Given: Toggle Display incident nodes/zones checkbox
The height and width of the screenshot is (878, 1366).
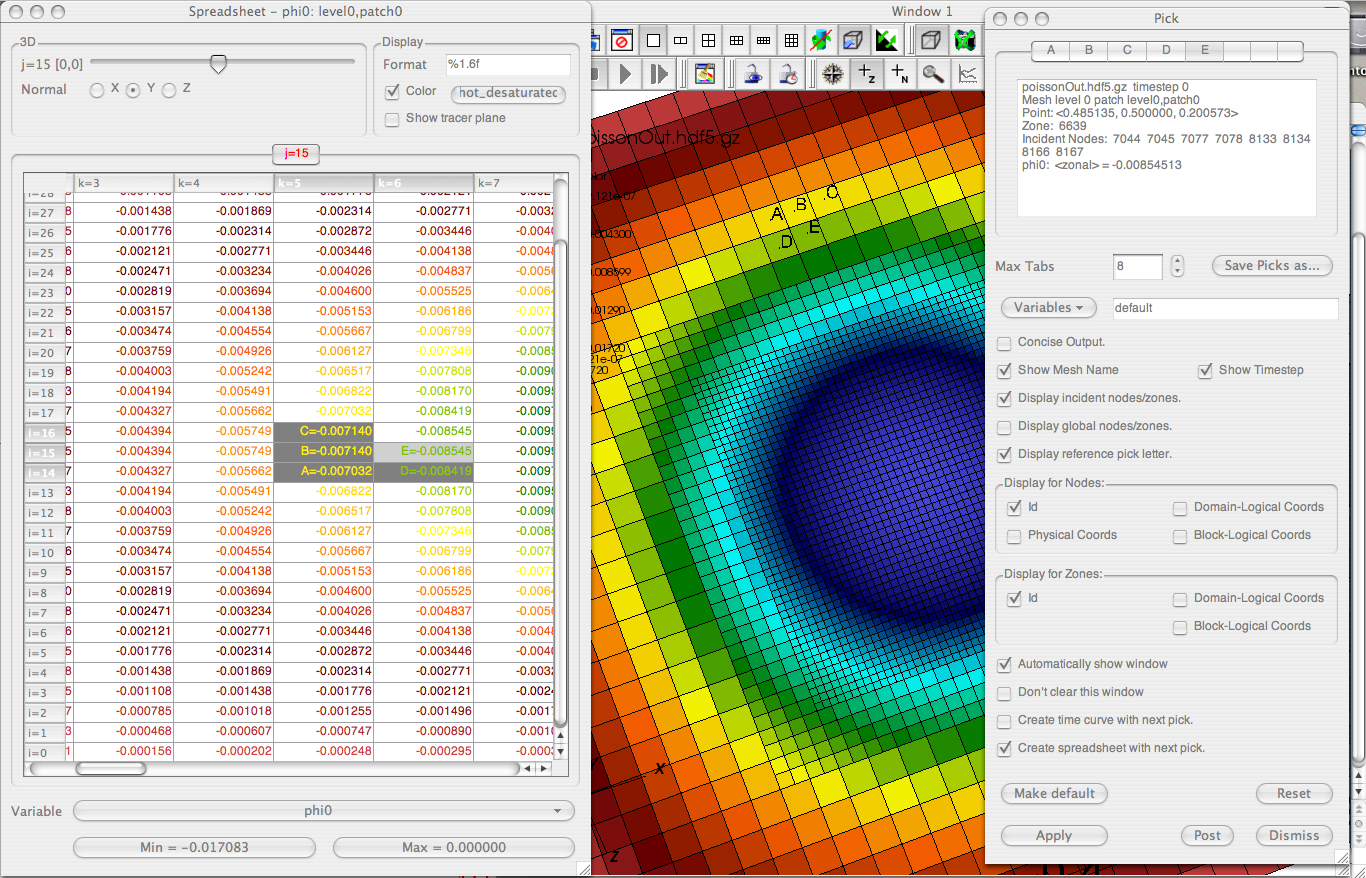Looking at the screenshot, I should pos(1004,399).
